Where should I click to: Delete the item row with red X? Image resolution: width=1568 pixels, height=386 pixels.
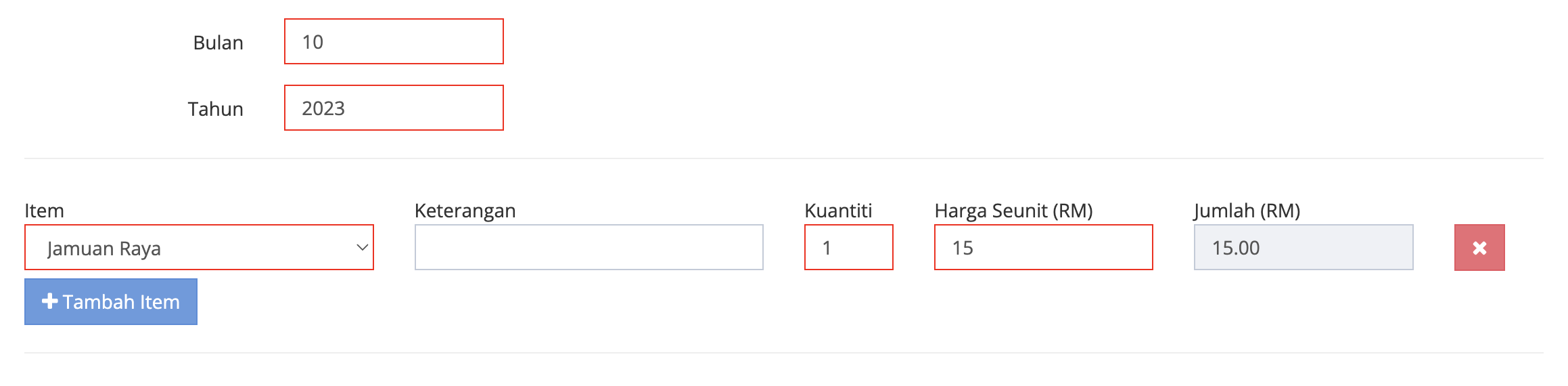coord(1479,248)
